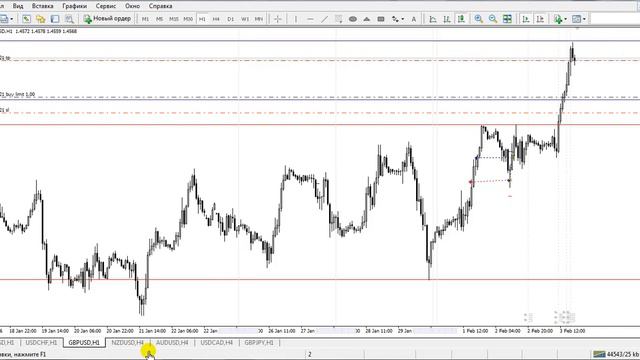Expand the indicators dropdown arrow
This screenshot has height=360, width=640.
pos(565,19)
